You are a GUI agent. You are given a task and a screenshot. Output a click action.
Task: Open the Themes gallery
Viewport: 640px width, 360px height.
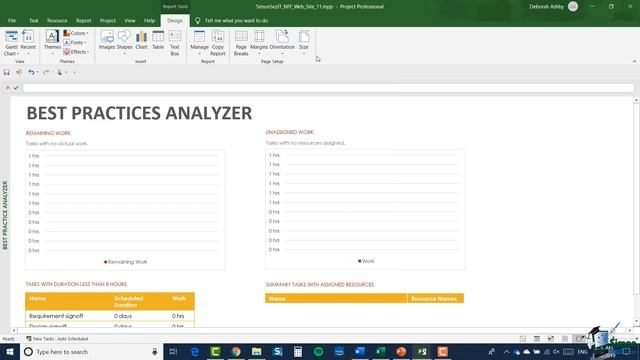[52, 43]
